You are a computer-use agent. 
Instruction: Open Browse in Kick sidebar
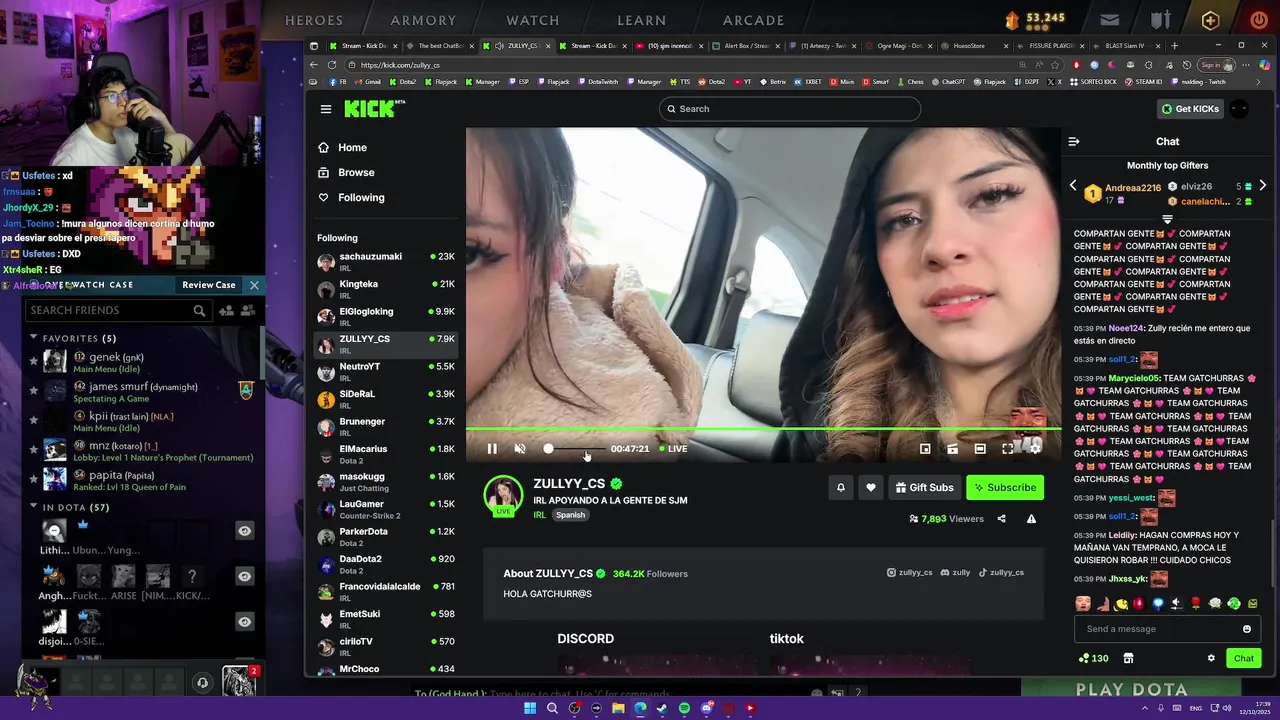tap(346, 172)
